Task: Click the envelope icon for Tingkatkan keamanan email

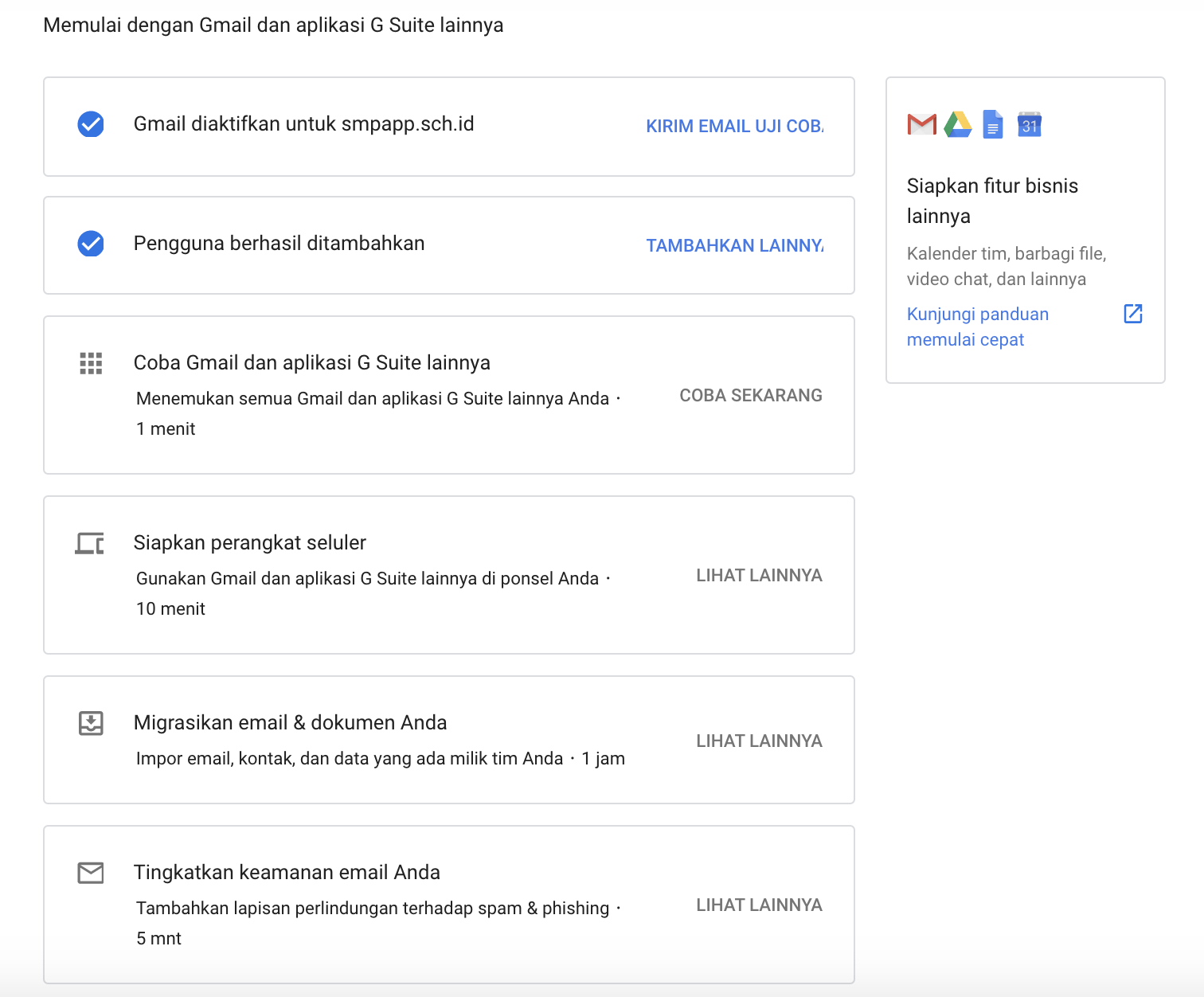Action: pyautogui.click(x=91, y=873)
